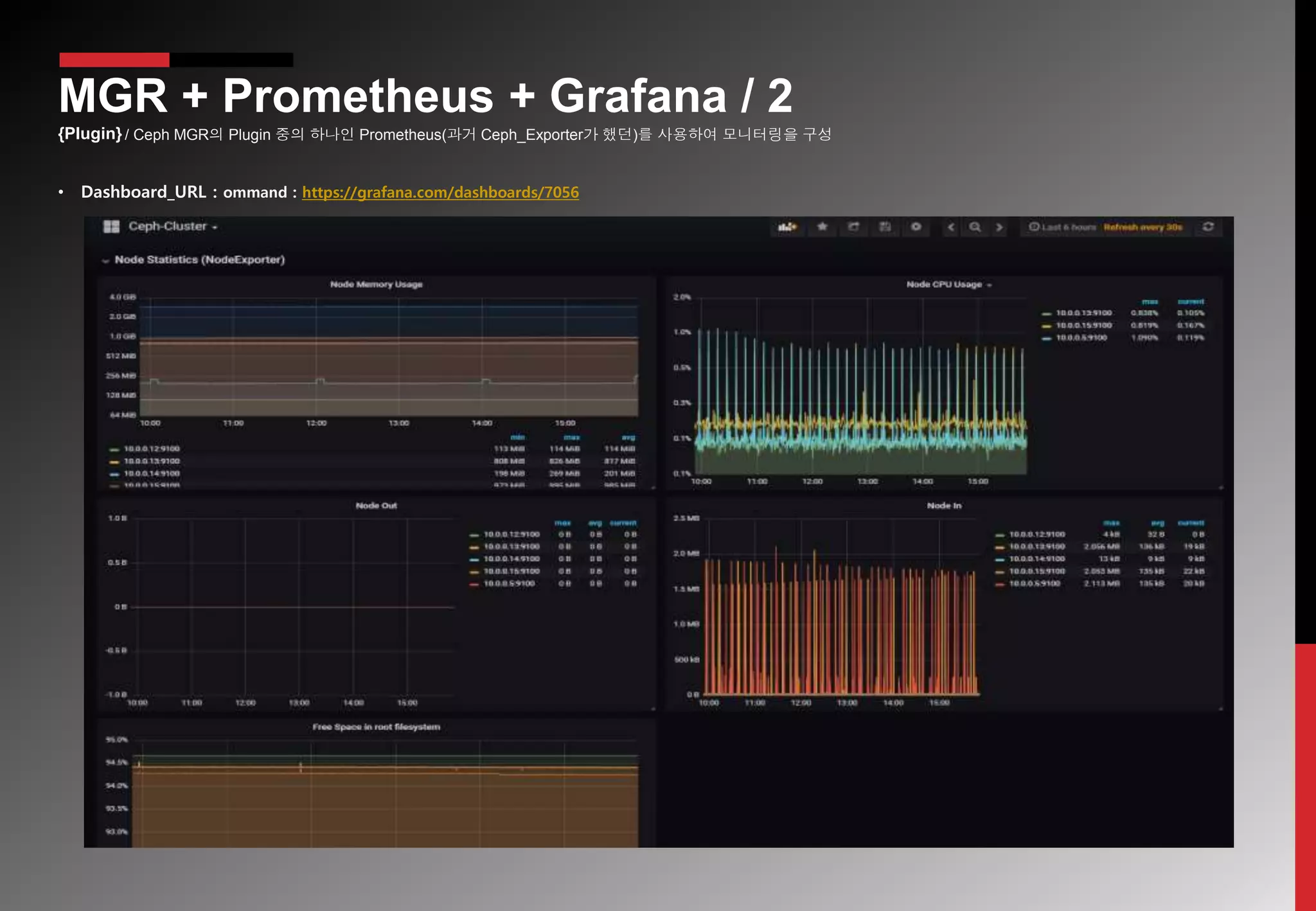This screenshot has width=1316, height=911.
Task: Open the grafana.com dashboards/7056 link
Action: pyautogui.click(x=440, y=192)
